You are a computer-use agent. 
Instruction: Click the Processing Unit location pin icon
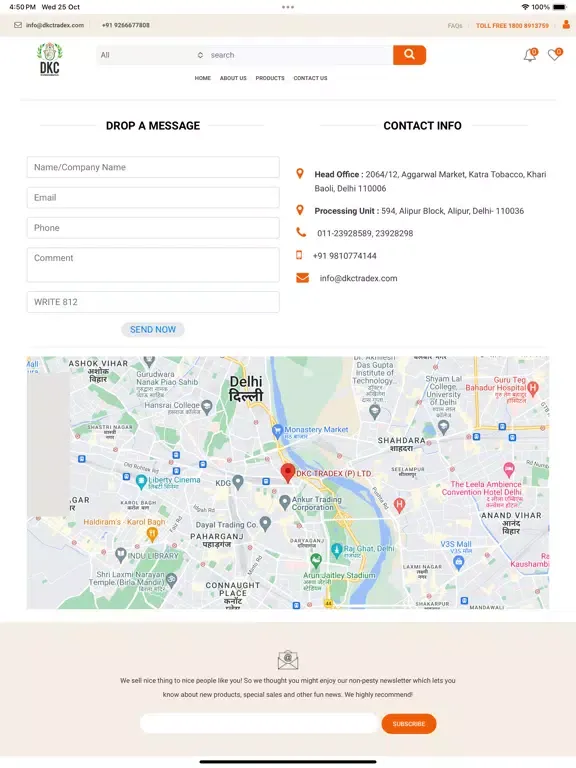pos(300,210)
